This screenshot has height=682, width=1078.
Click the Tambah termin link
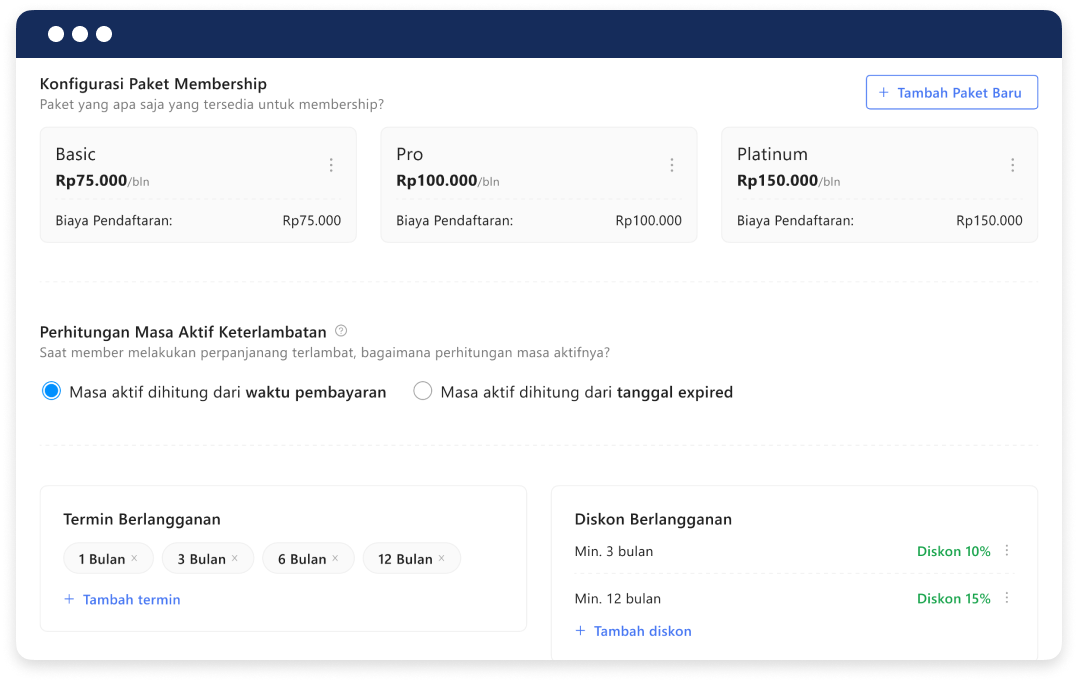point(122,600)
